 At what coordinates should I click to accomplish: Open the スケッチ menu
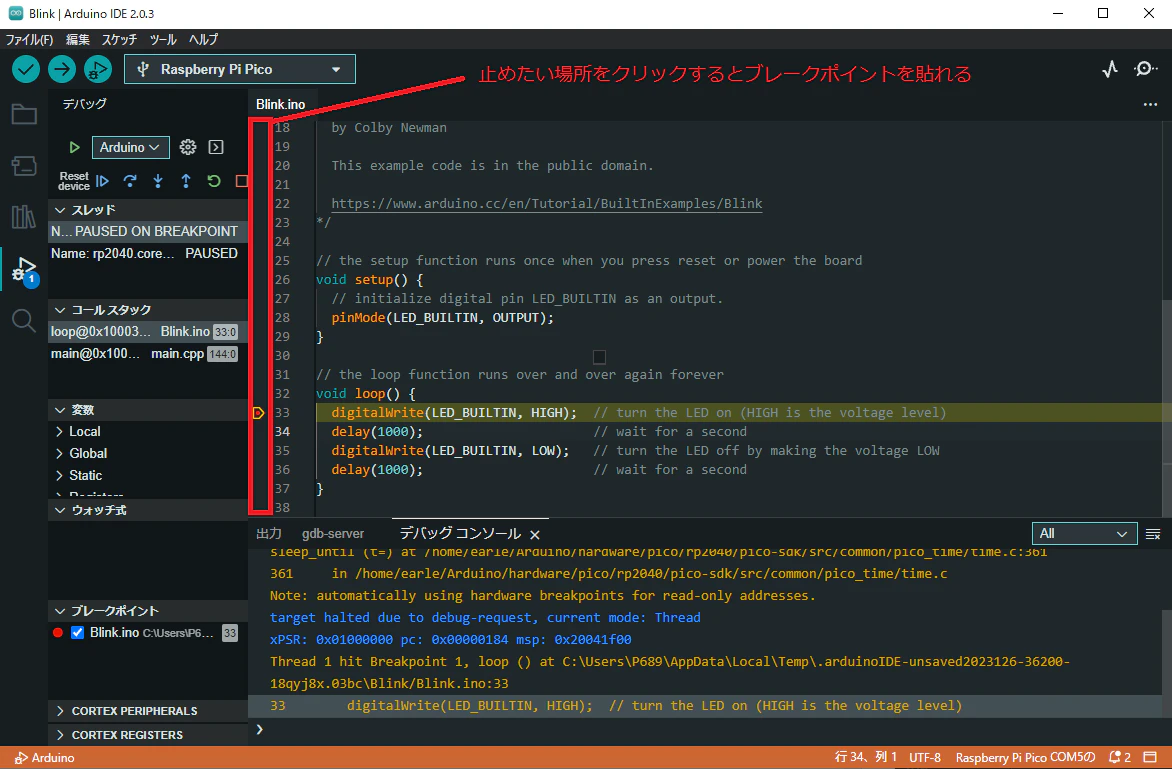(x=120, y=40)
